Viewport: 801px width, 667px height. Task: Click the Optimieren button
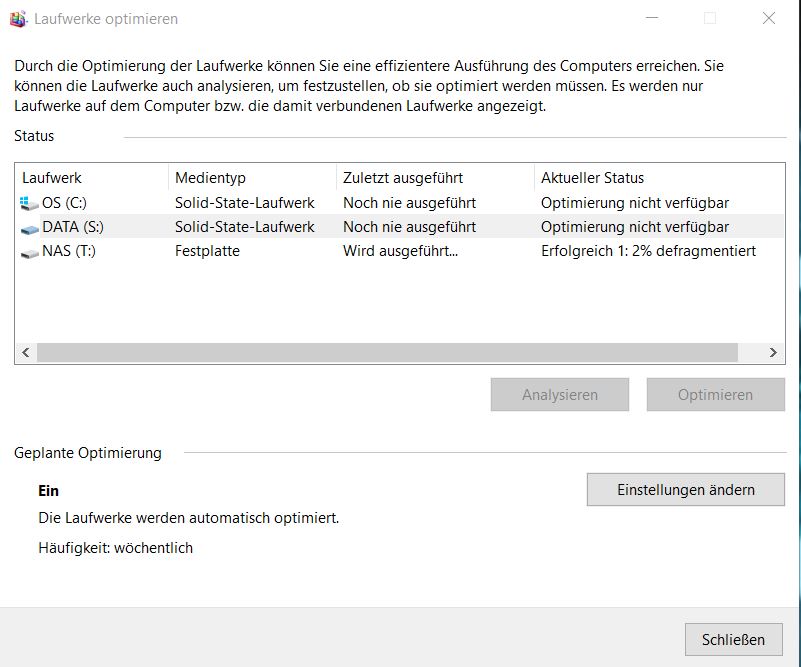coord(715,394)
